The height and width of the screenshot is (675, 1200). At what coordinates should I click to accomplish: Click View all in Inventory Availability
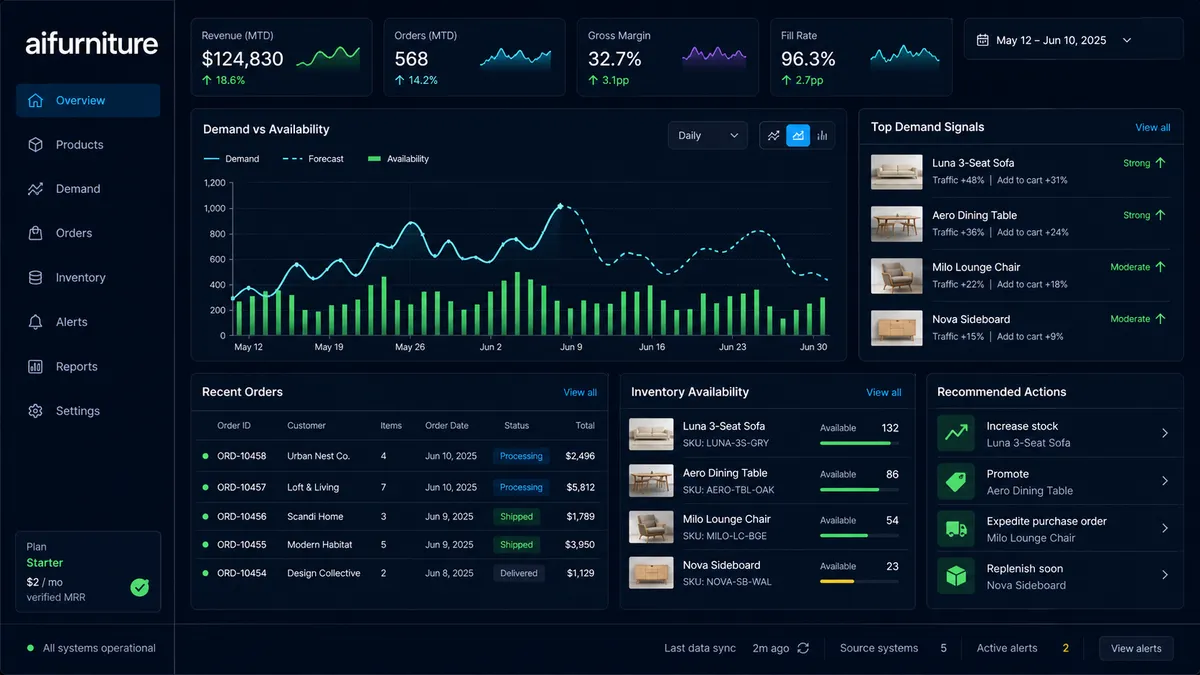click(884, 392)
